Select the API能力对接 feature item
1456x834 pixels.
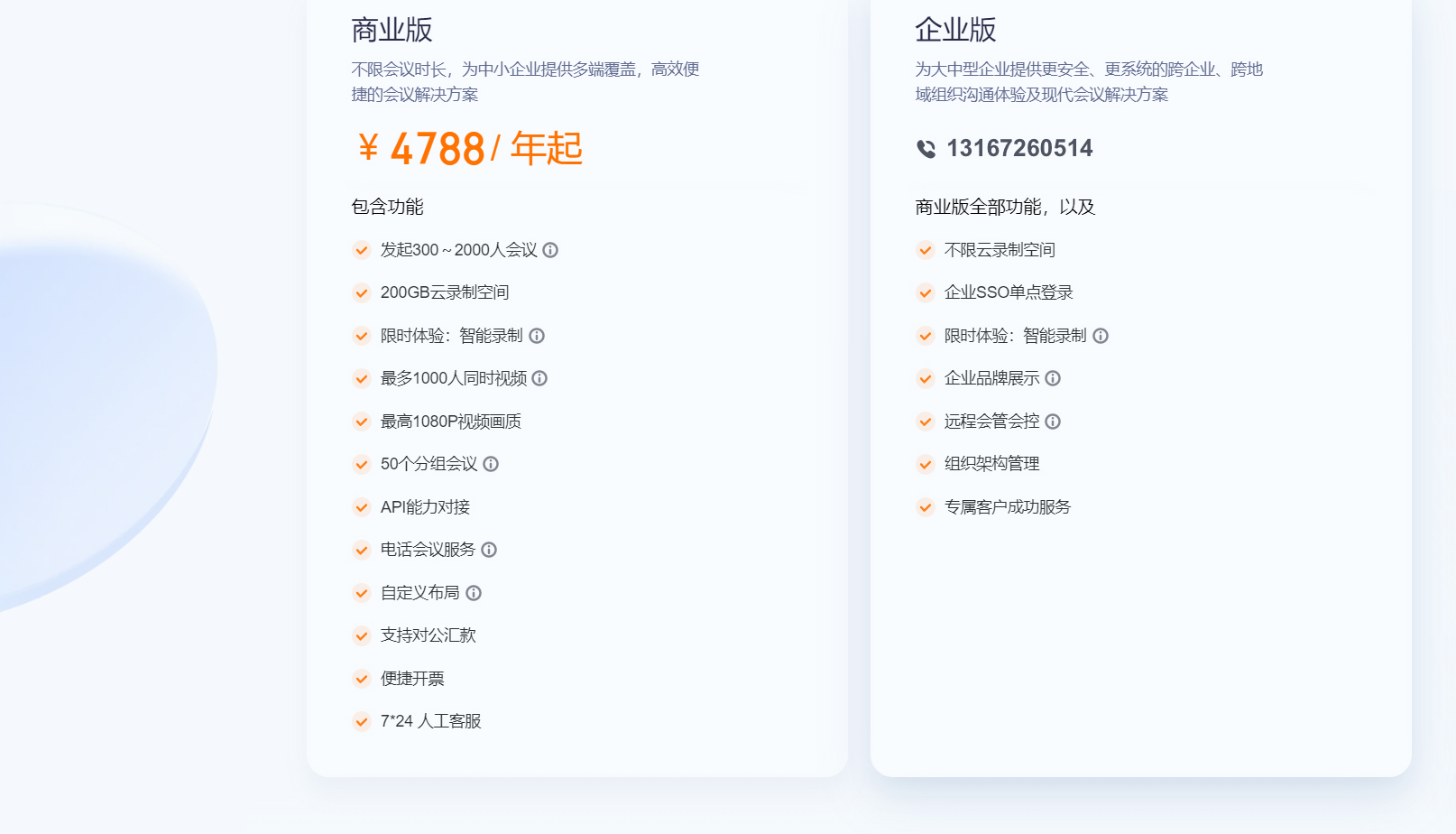pos(425,507)
